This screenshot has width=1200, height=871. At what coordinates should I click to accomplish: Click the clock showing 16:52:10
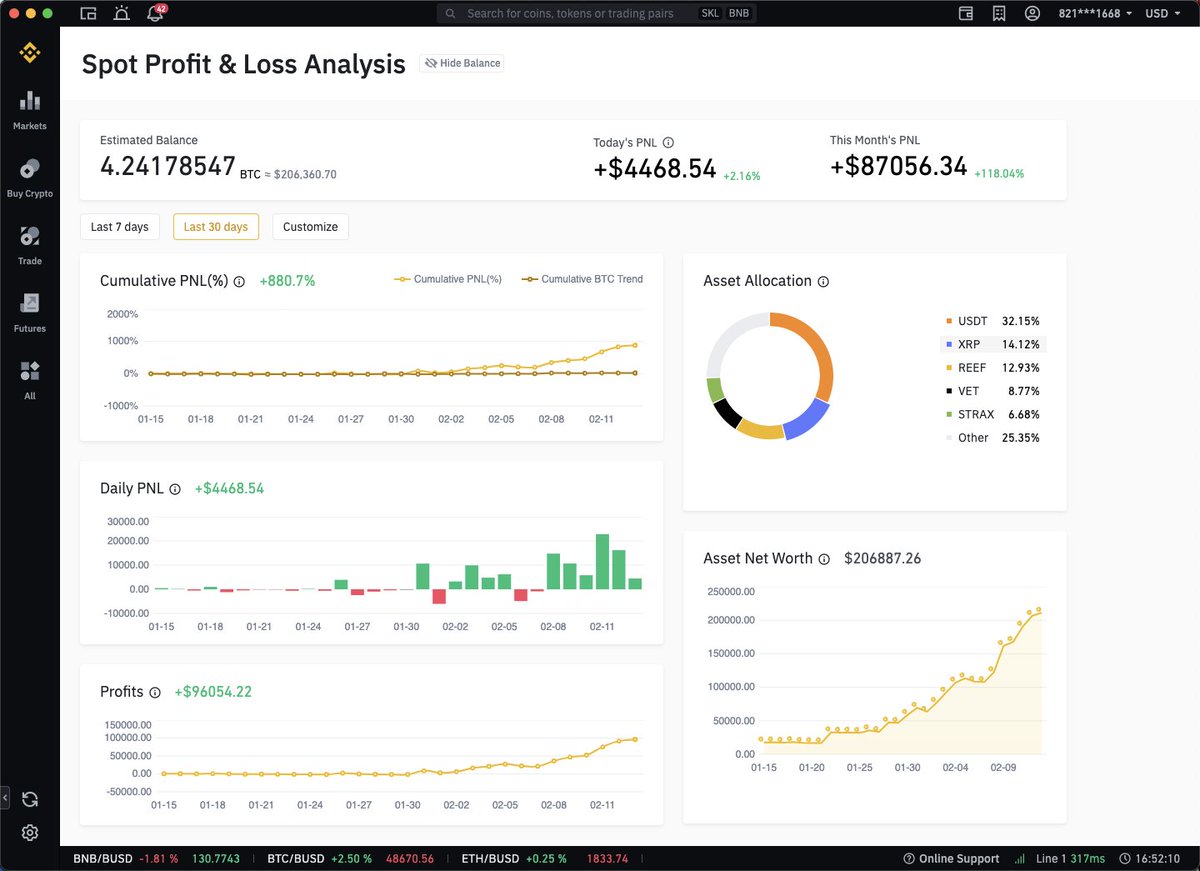[x=1149, y=859]
